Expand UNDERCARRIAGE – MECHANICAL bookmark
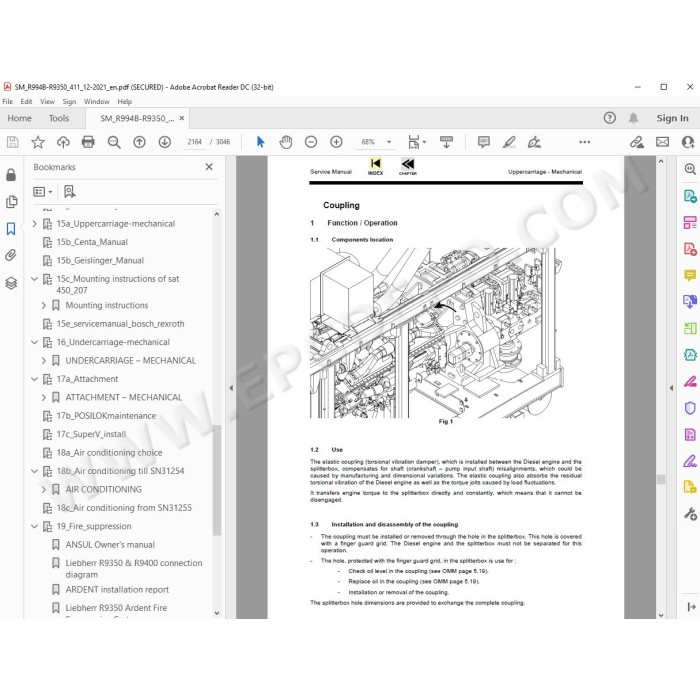This screenshot has width=700, height=700. (43, 360)
